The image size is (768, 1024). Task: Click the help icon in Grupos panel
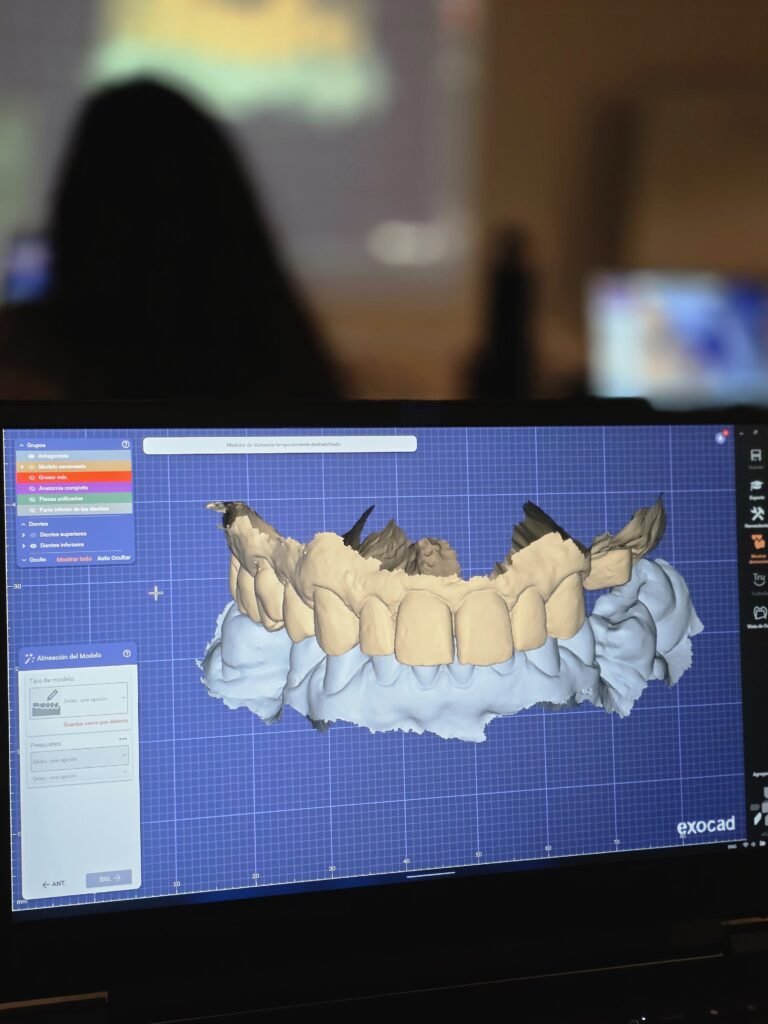click(126, 444)
